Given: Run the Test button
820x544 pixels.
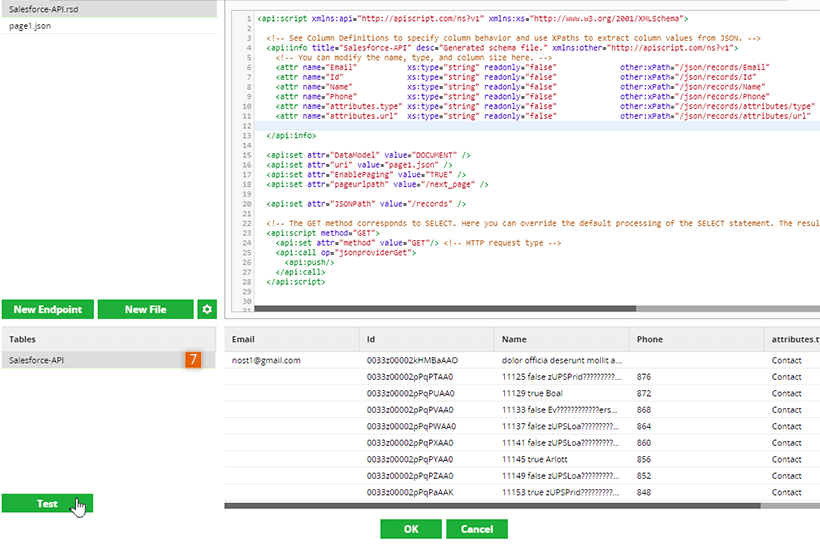Looking at the screenshot, I should click(x=48, y=503).
